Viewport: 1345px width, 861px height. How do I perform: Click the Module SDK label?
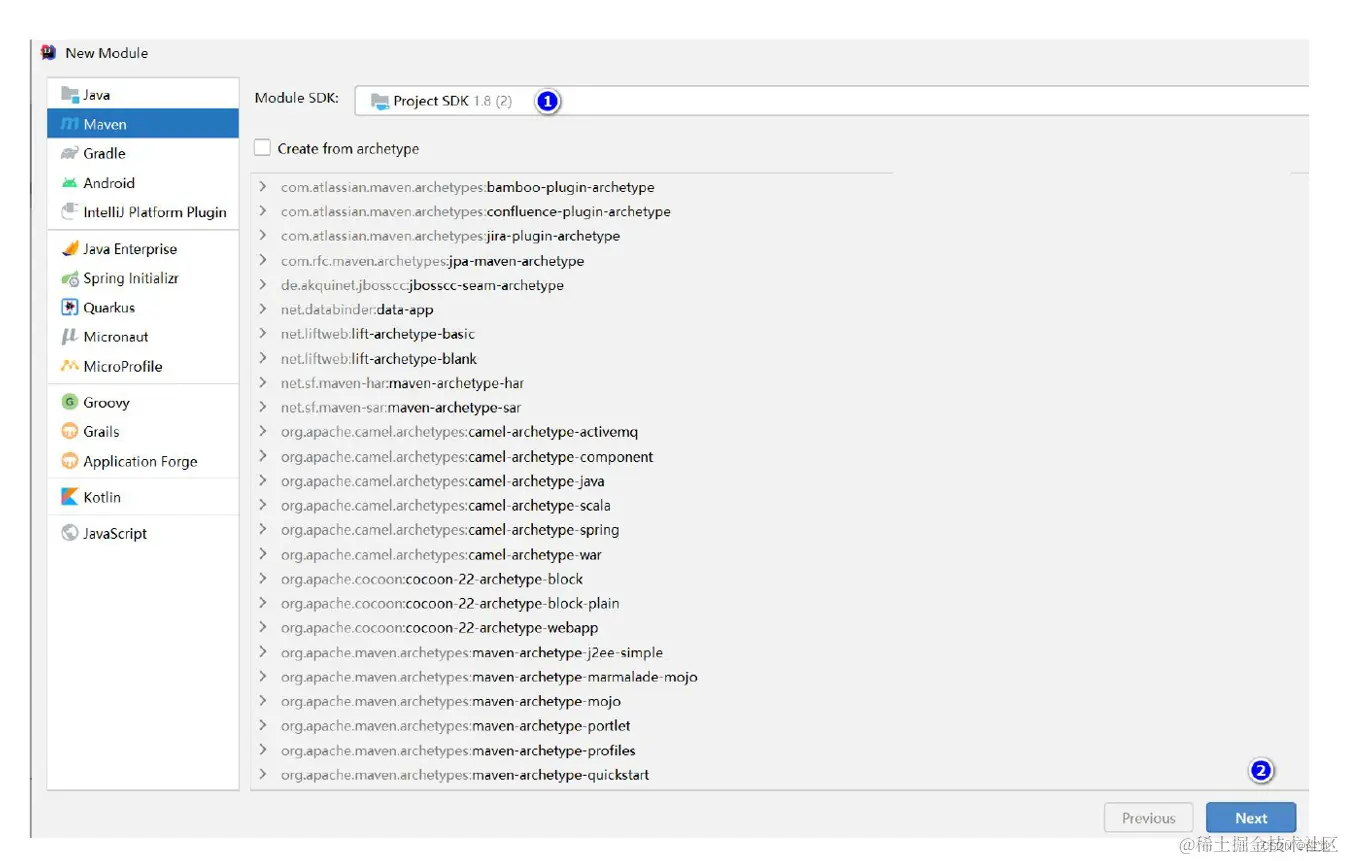296,98
